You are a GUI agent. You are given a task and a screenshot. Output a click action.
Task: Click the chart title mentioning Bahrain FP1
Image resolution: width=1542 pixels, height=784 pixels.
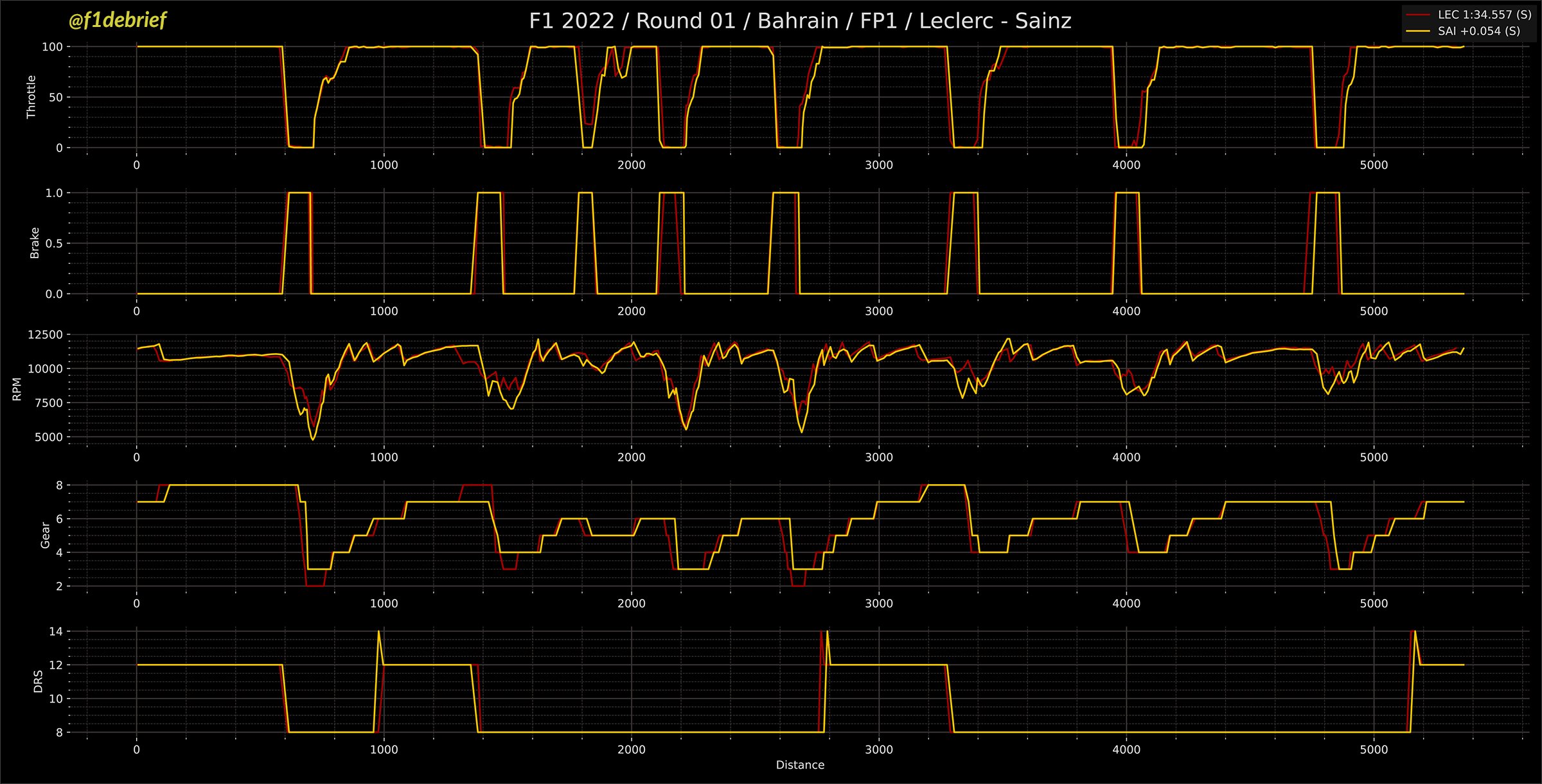click(800, 21)
